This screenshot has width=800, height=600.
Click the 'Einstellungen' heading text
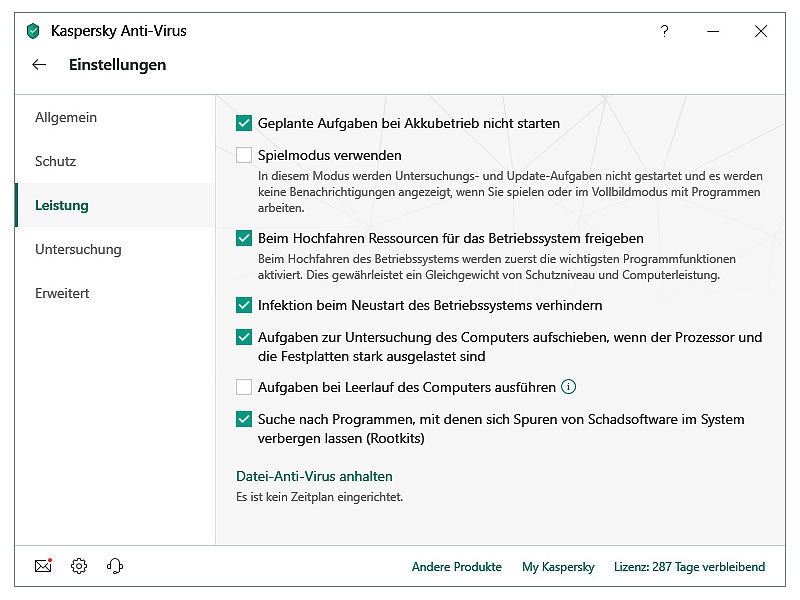coord(117,65)
